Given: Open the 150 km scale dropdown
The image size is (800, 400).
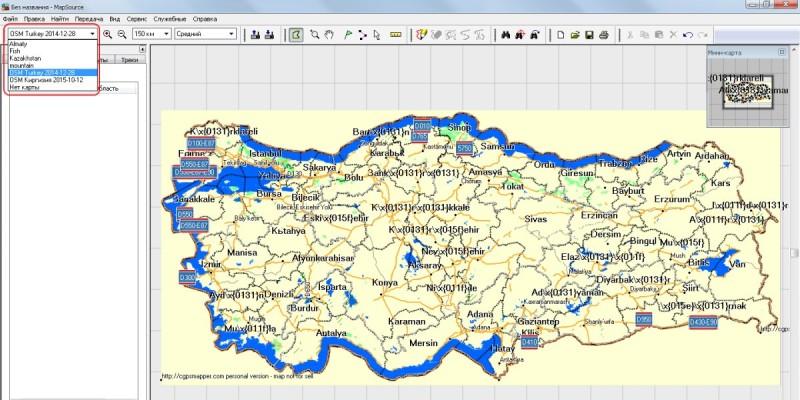Looking at the screenshot, I should point(166,34).
